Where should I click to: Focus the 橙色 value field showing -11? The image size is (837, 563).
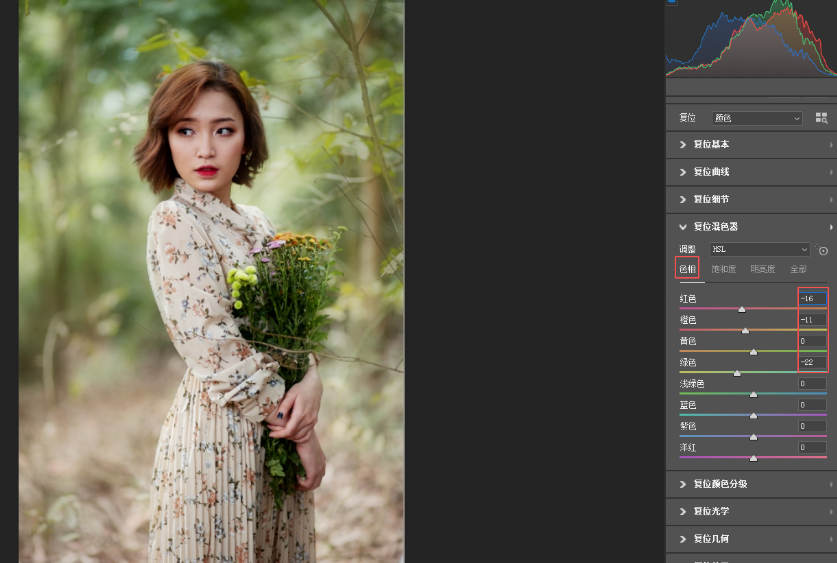point(812,320)
